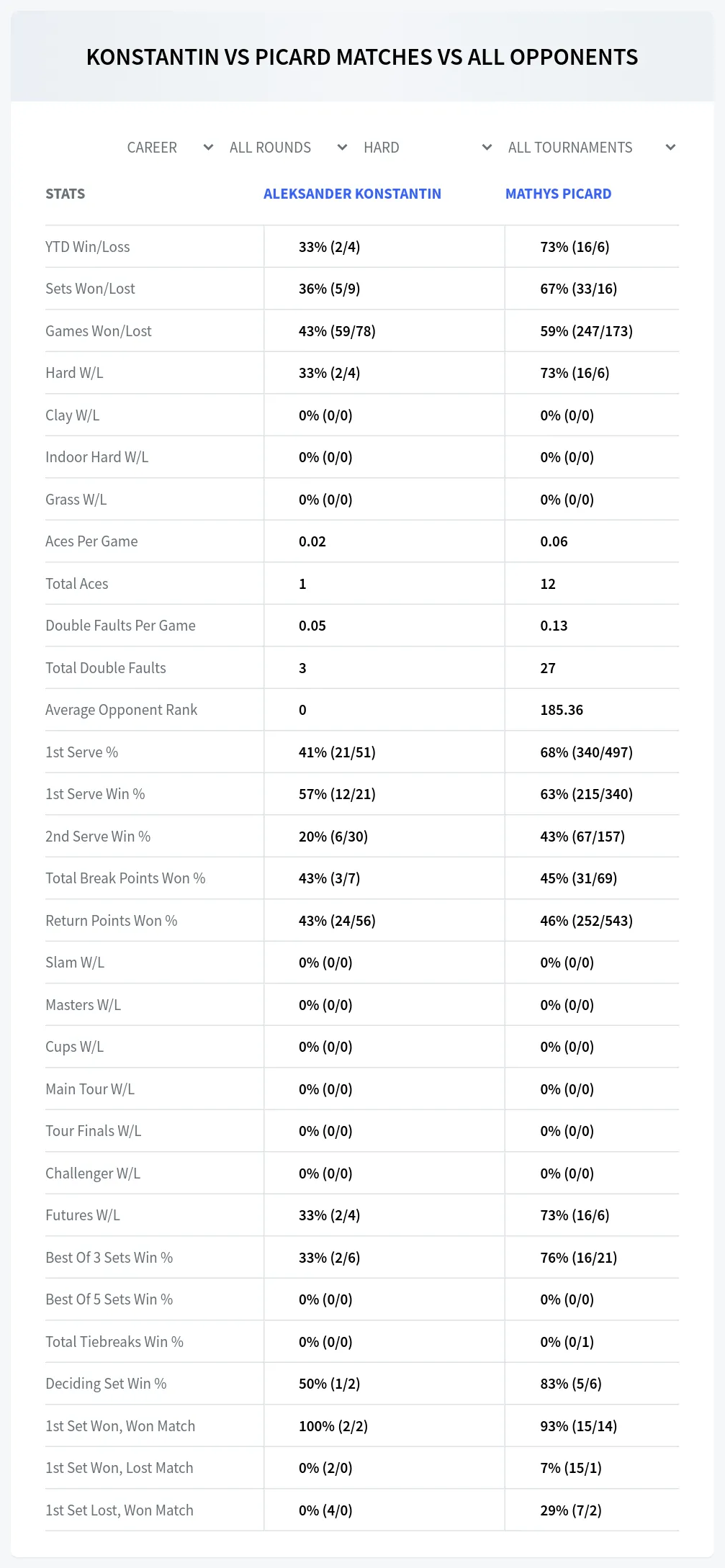Image resolution: width=725 pixels, height=1568 pixels.
Task: Click Picard's Deciding Set Win % value
Action: click(571, 1384)
